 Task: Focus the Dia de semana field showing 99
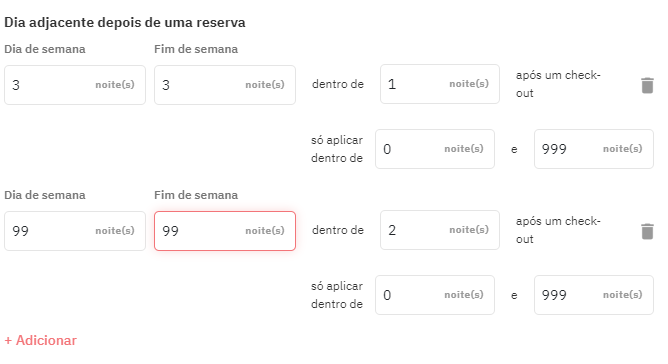click(x=75, y=231)
